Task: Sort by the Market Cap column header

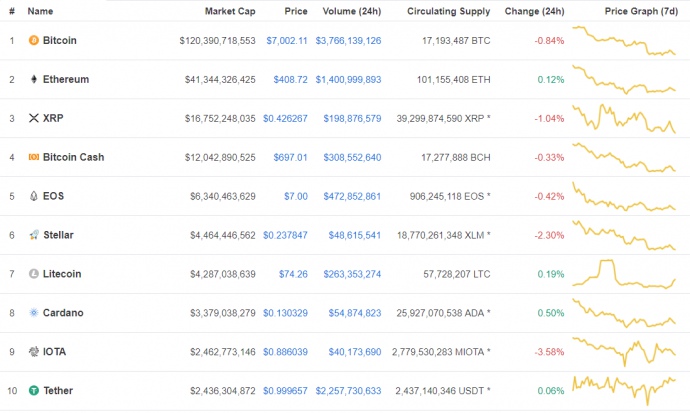Action: (x=230, y=11)
